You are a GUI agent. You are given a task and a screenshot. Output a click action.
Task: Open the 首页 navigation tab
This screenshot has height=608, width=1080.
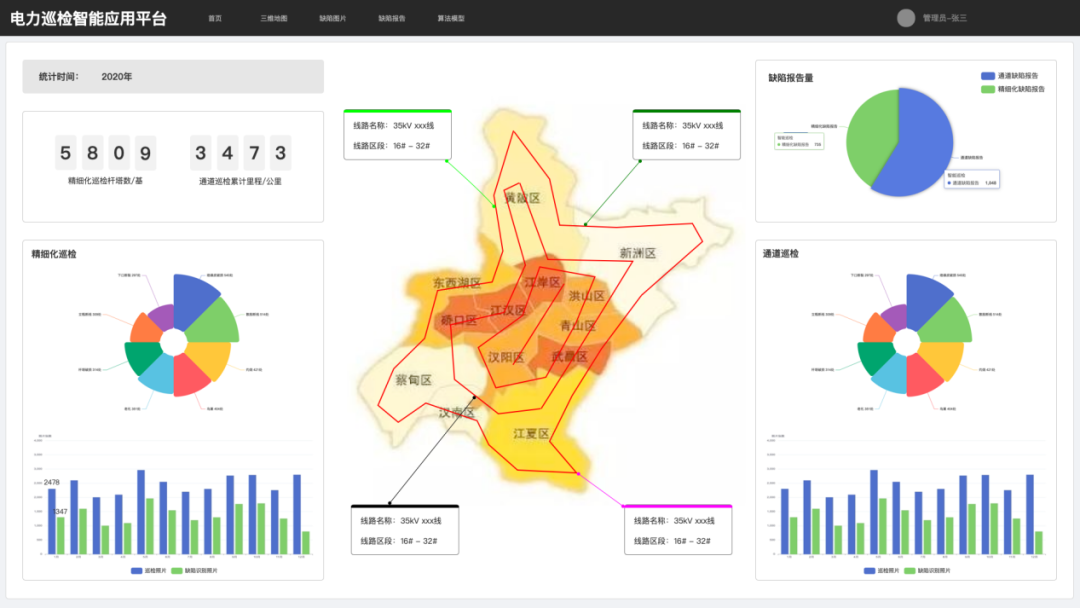[x=215, y=19]
